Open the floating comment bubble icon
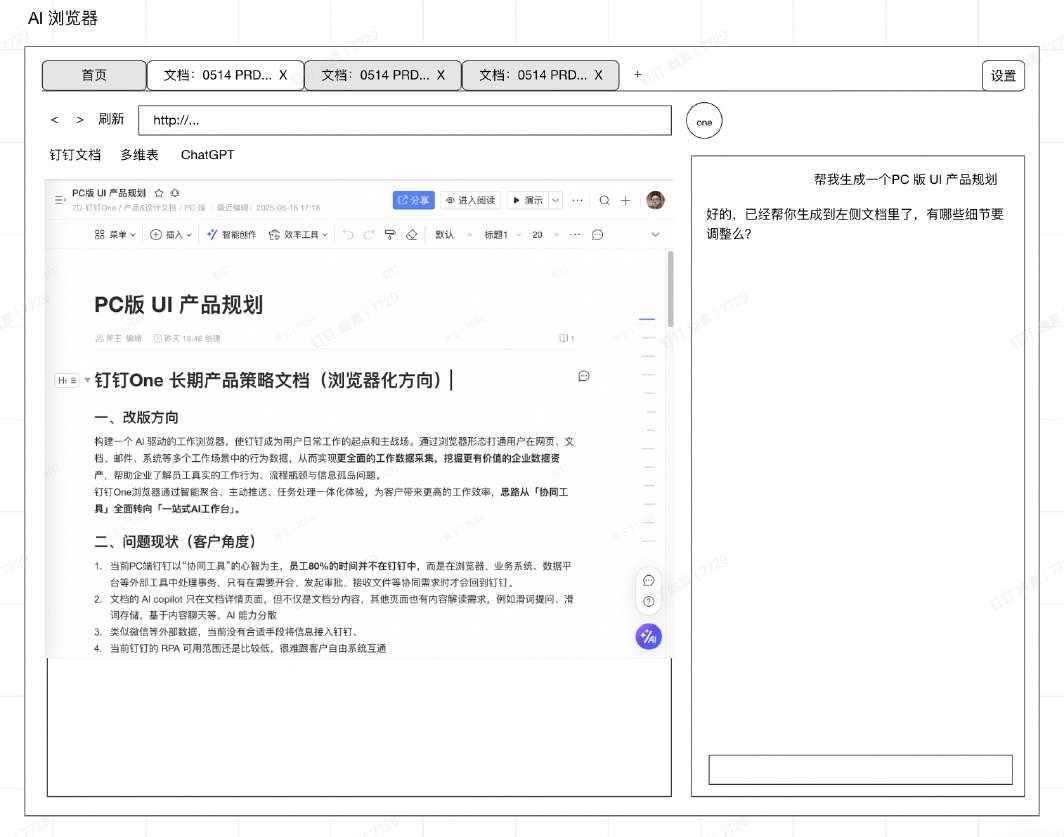 pos(649,581)
